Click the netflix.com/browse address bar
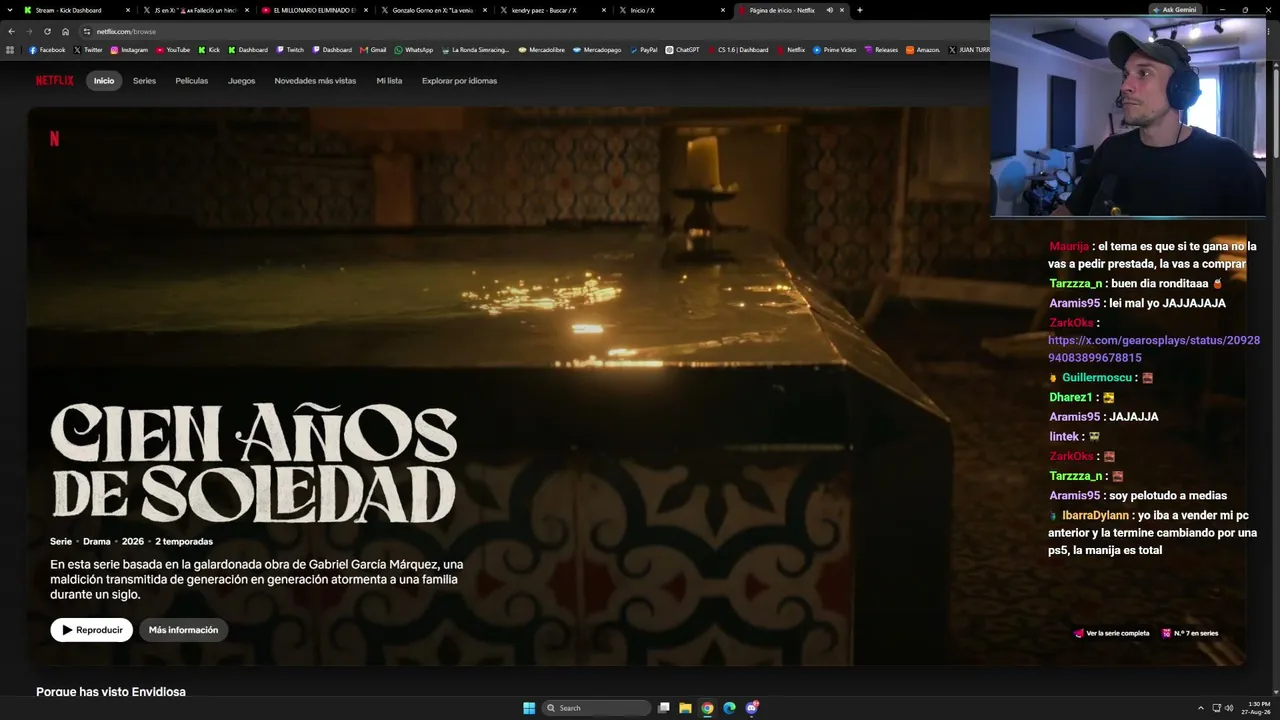1280x720 pixels. tap(530, 31)
